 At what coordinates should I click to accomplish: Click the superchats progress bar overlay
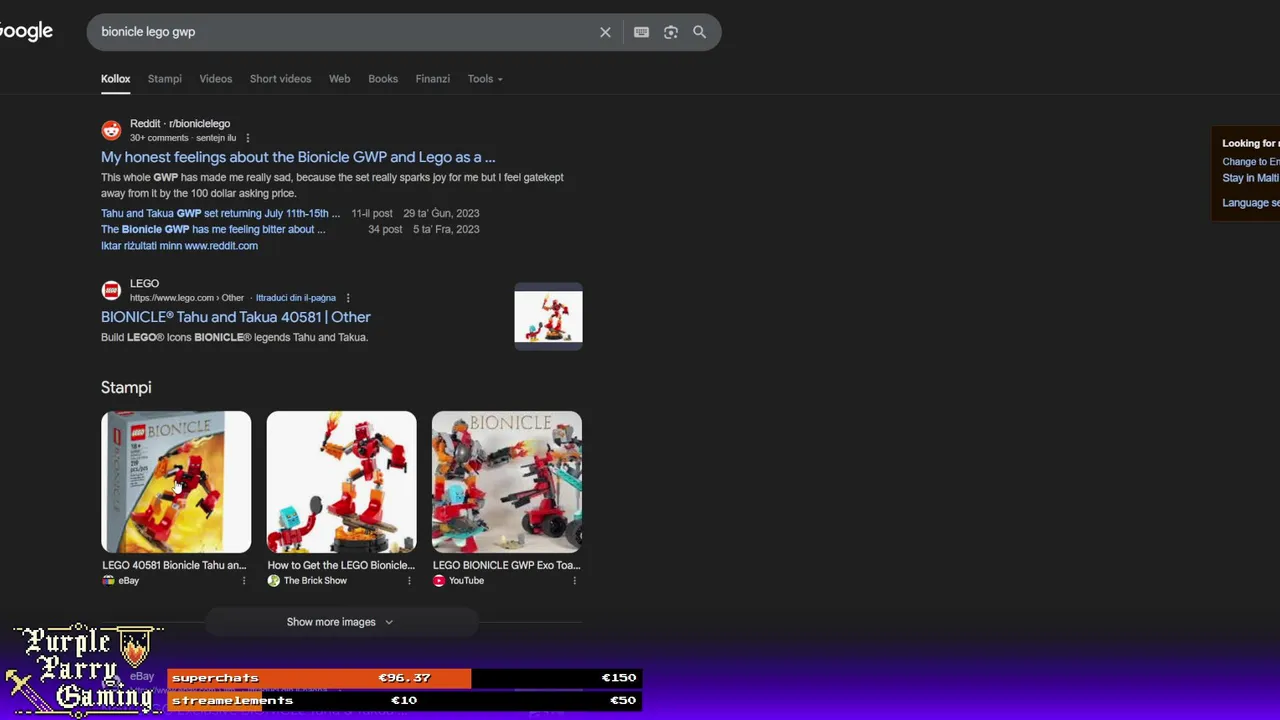[x=404, y=678]
